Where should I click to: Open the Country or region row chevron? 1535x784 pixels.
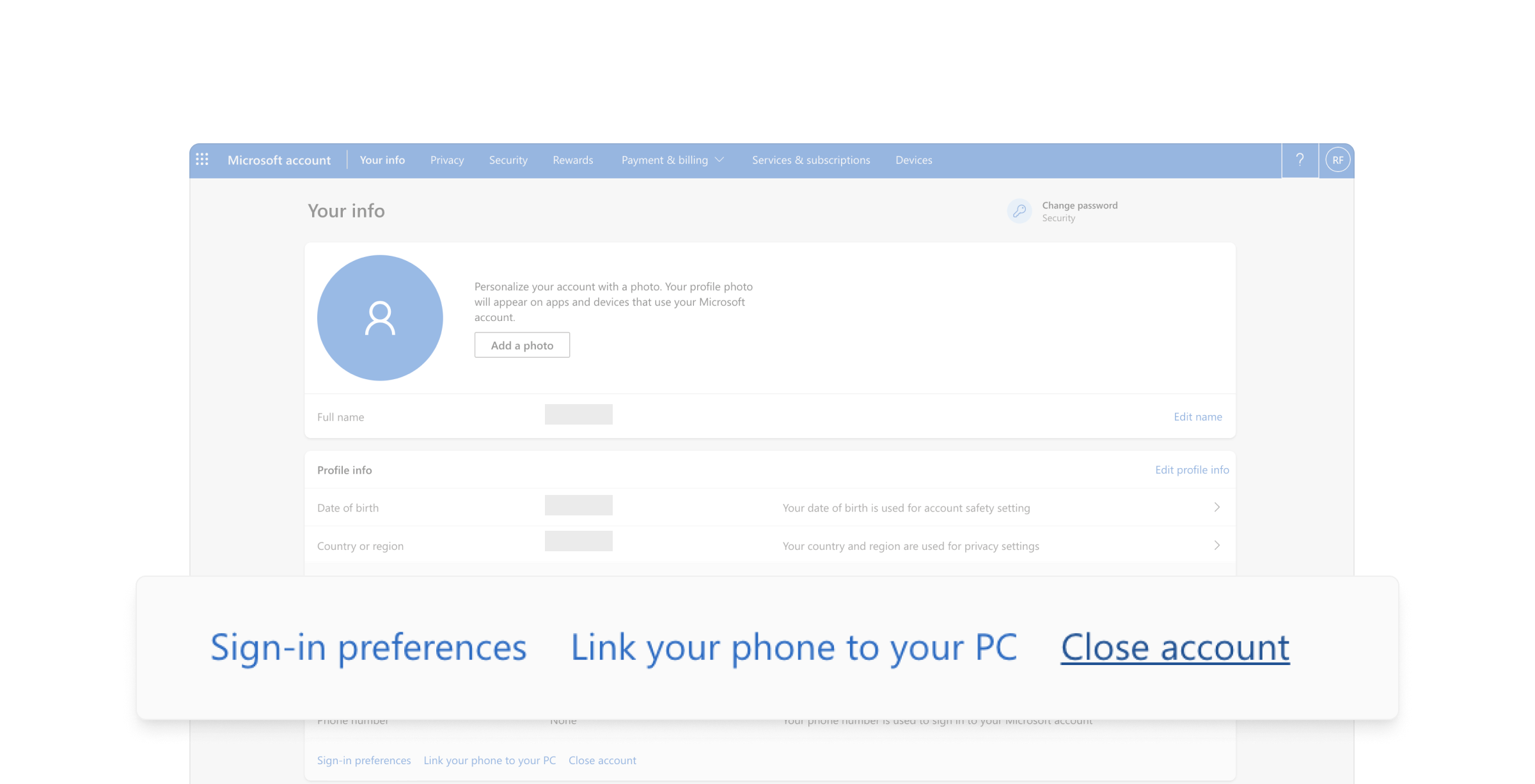[1216, 545]
